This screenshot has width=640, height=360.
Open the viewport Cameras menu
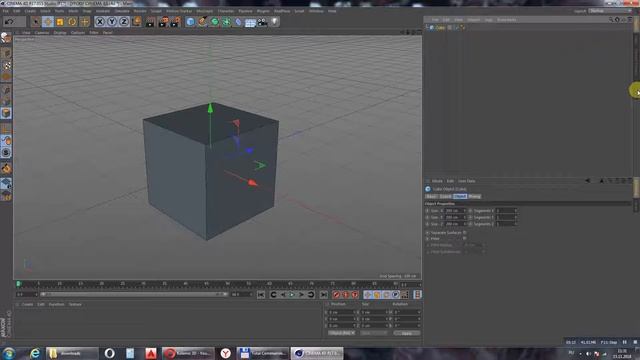coord(42,32)
